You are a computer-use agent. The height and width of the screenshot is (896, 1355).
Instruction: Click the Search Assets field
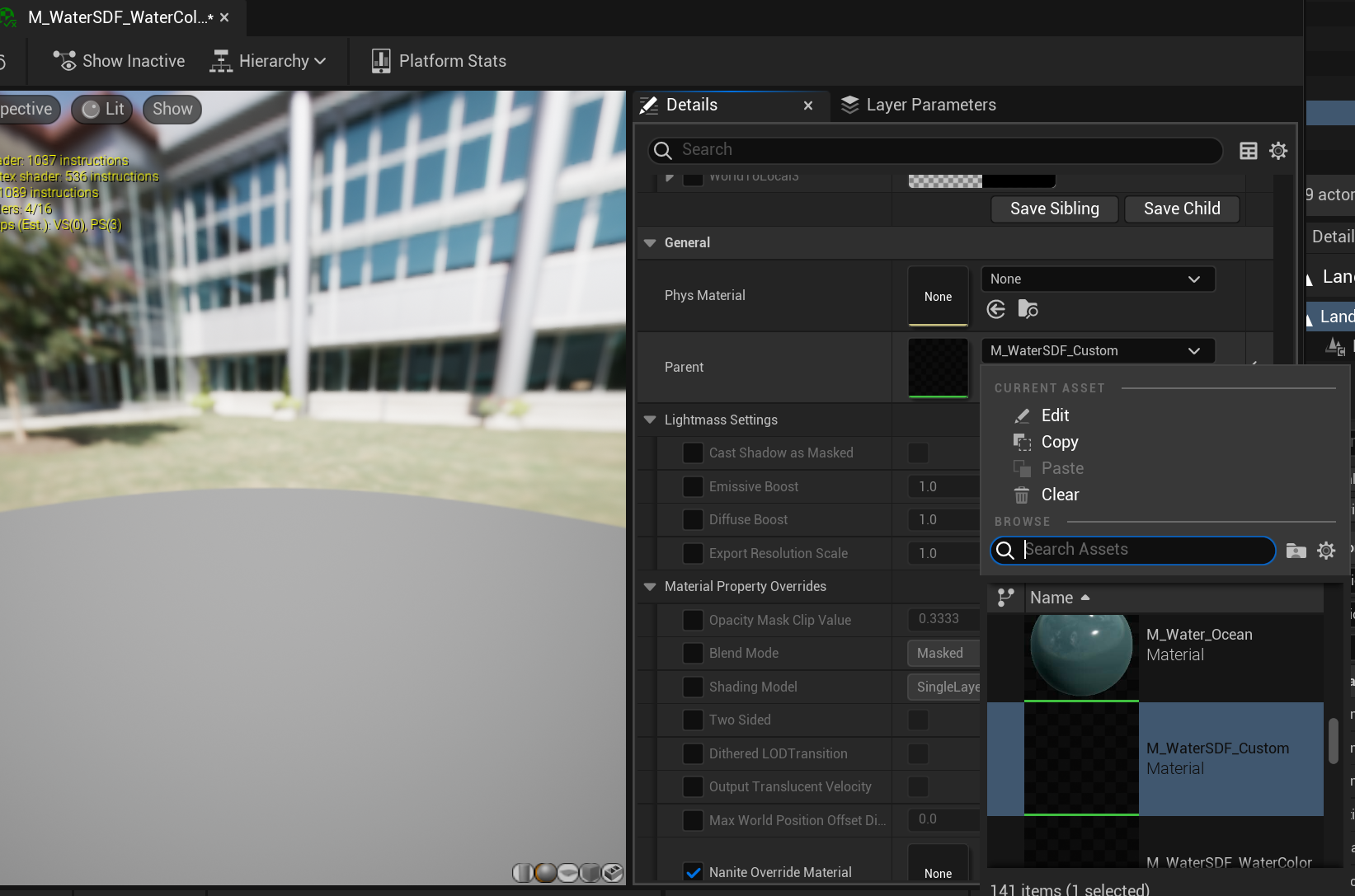point(1133,550)
